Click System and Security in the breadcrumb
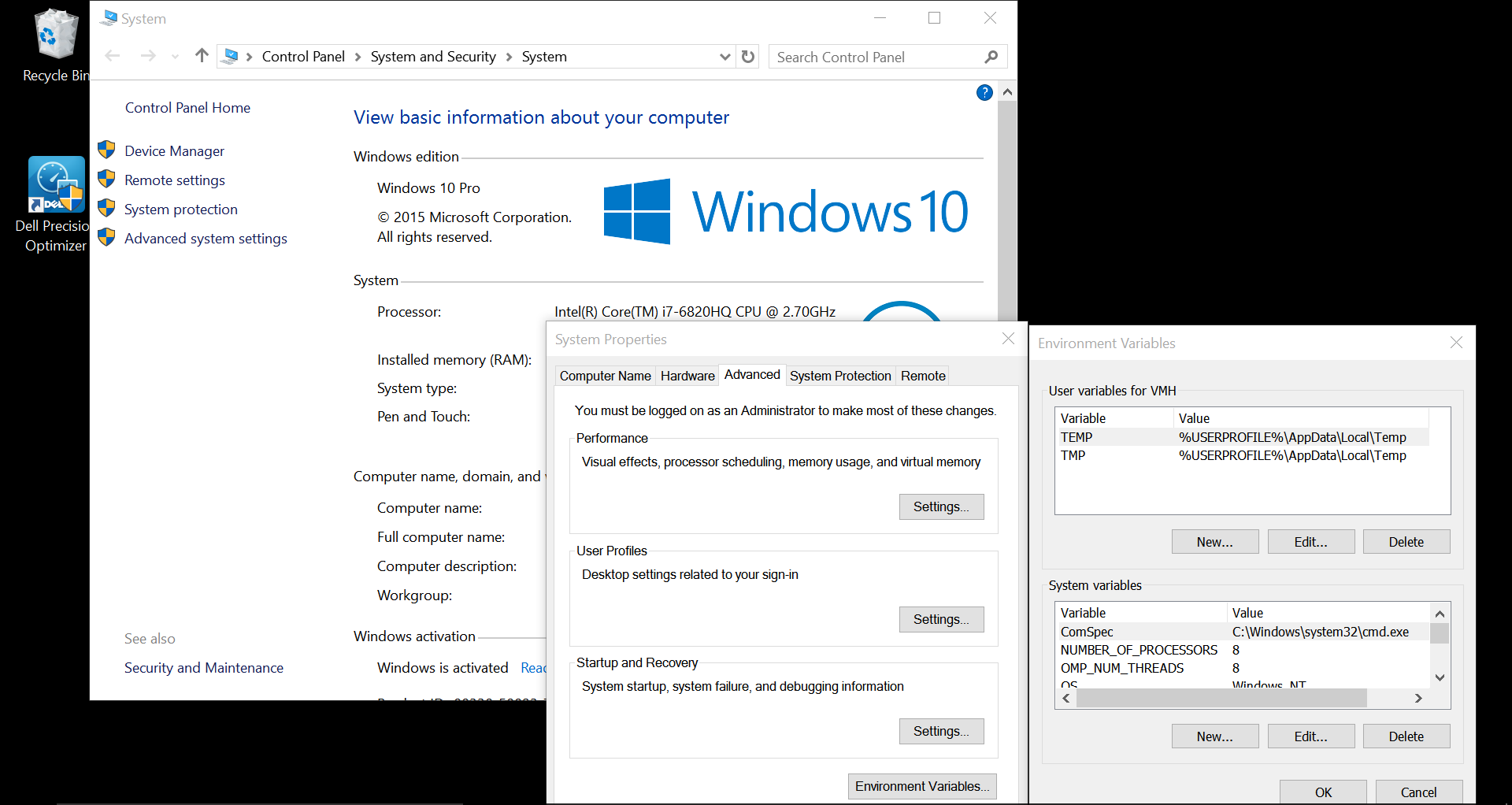The height and width of the screenshot is (805, 1512). coord(433,57)
